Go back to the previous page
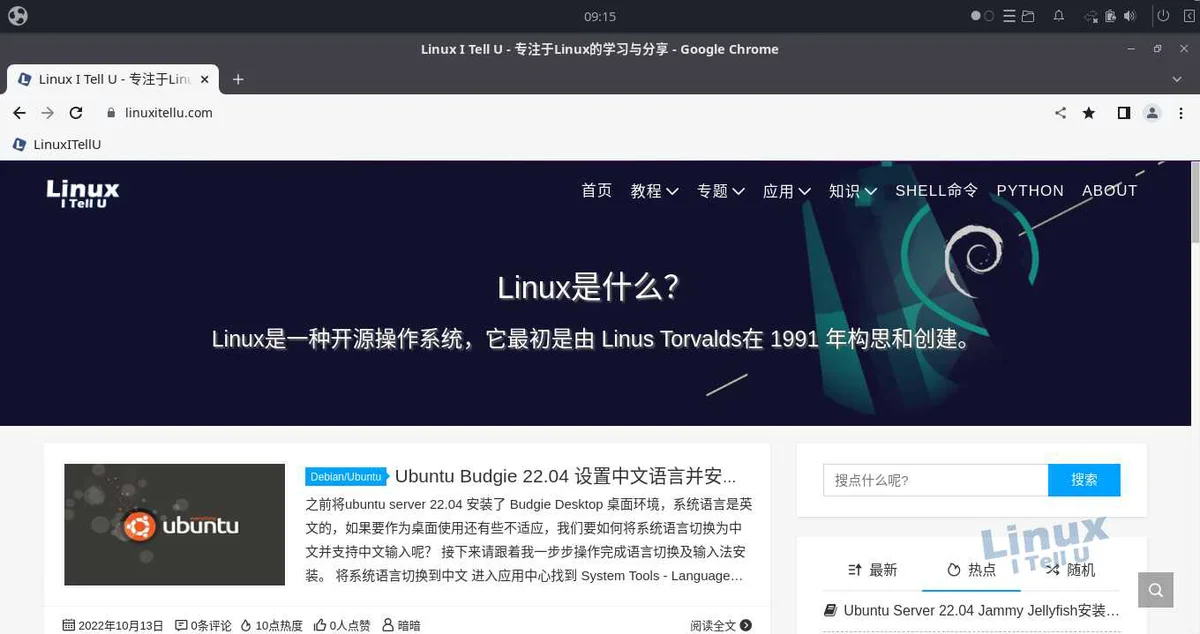1200x634 pixels. pyautogui.click(x=19, y=113)
